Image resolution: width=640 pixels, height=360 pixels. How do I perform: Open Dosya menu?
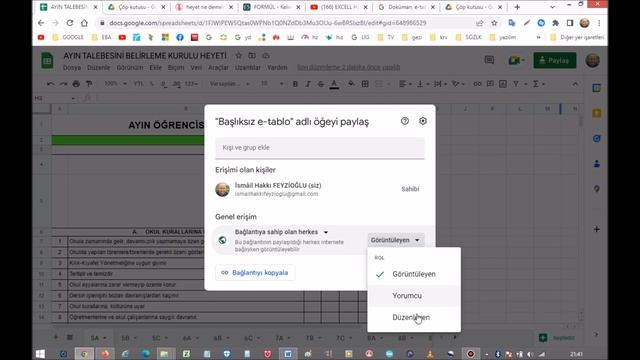(x=72, y=67)
